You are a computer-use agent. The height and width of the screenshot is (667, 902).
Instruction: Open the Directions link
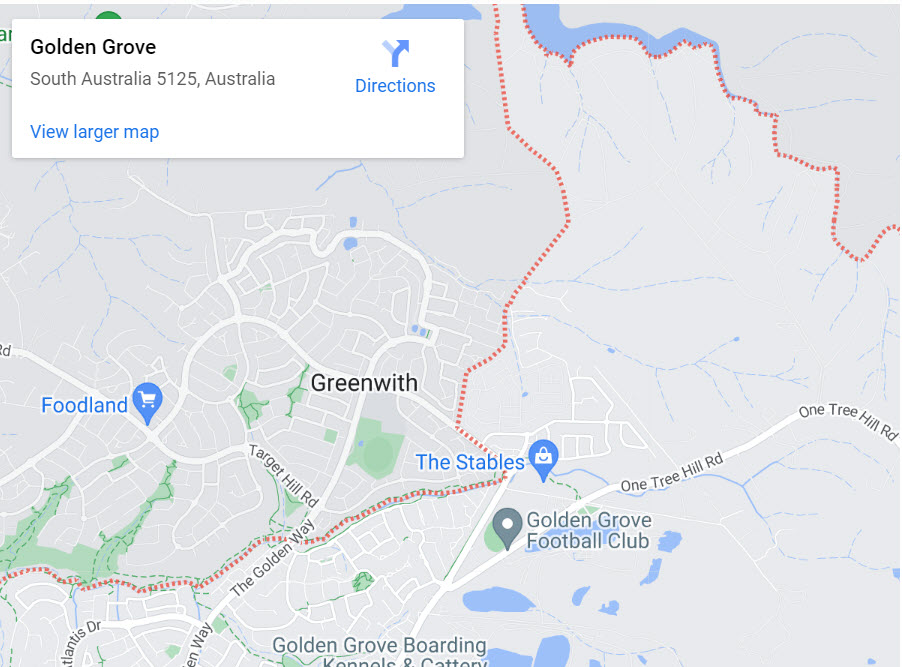coord(395,86)
